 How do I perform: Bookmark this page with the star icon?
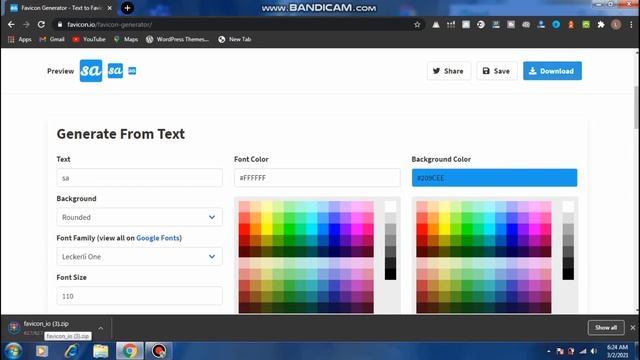[x=417, y=24]
